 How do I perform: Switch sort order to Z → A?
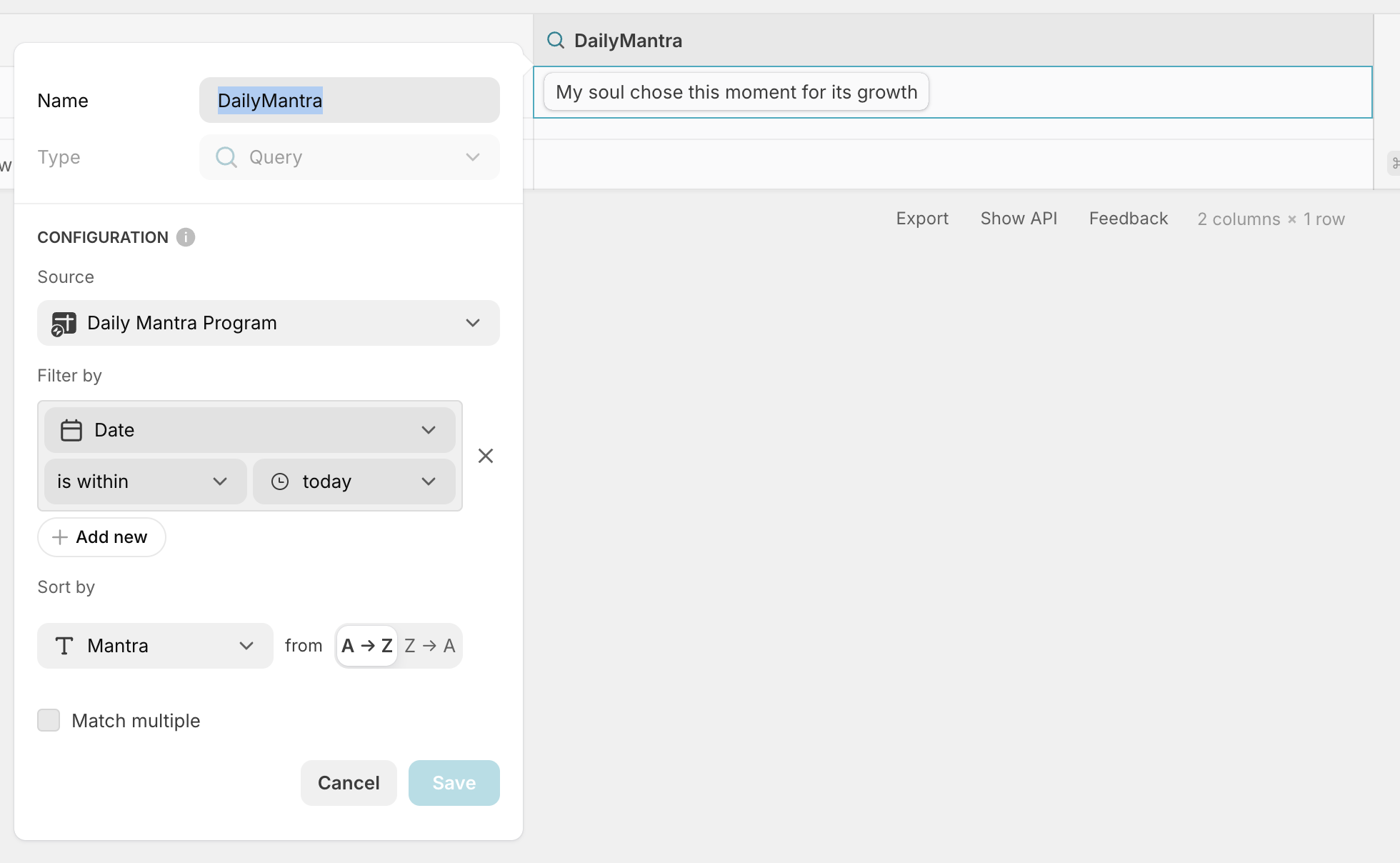click(429, 646)
